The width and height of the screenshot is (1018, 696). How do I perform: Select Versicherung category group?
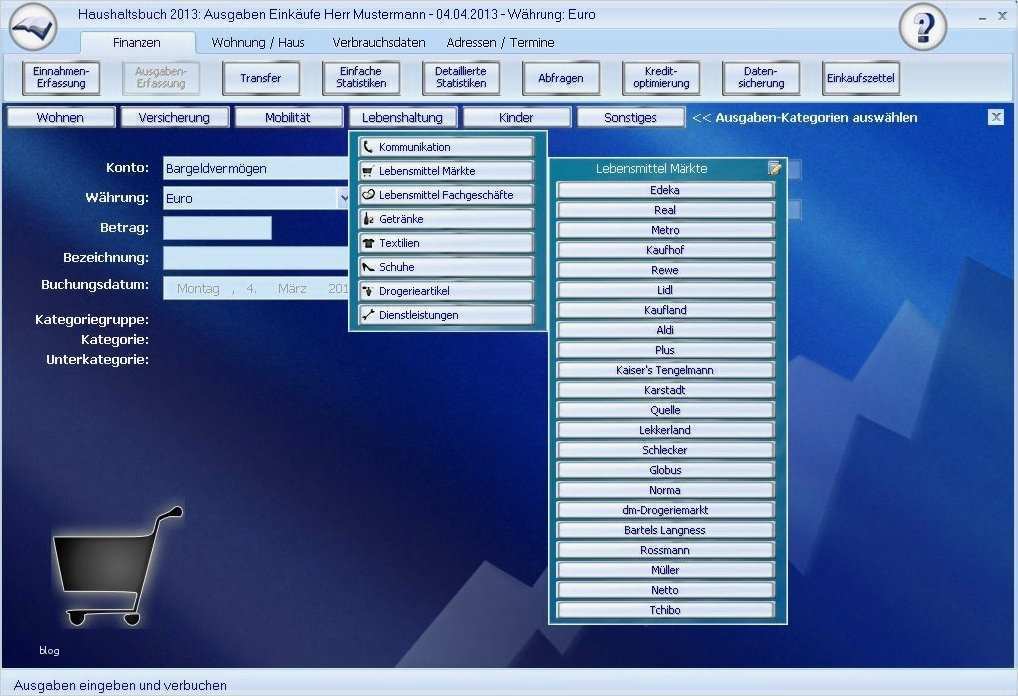[x=175, y=118]
